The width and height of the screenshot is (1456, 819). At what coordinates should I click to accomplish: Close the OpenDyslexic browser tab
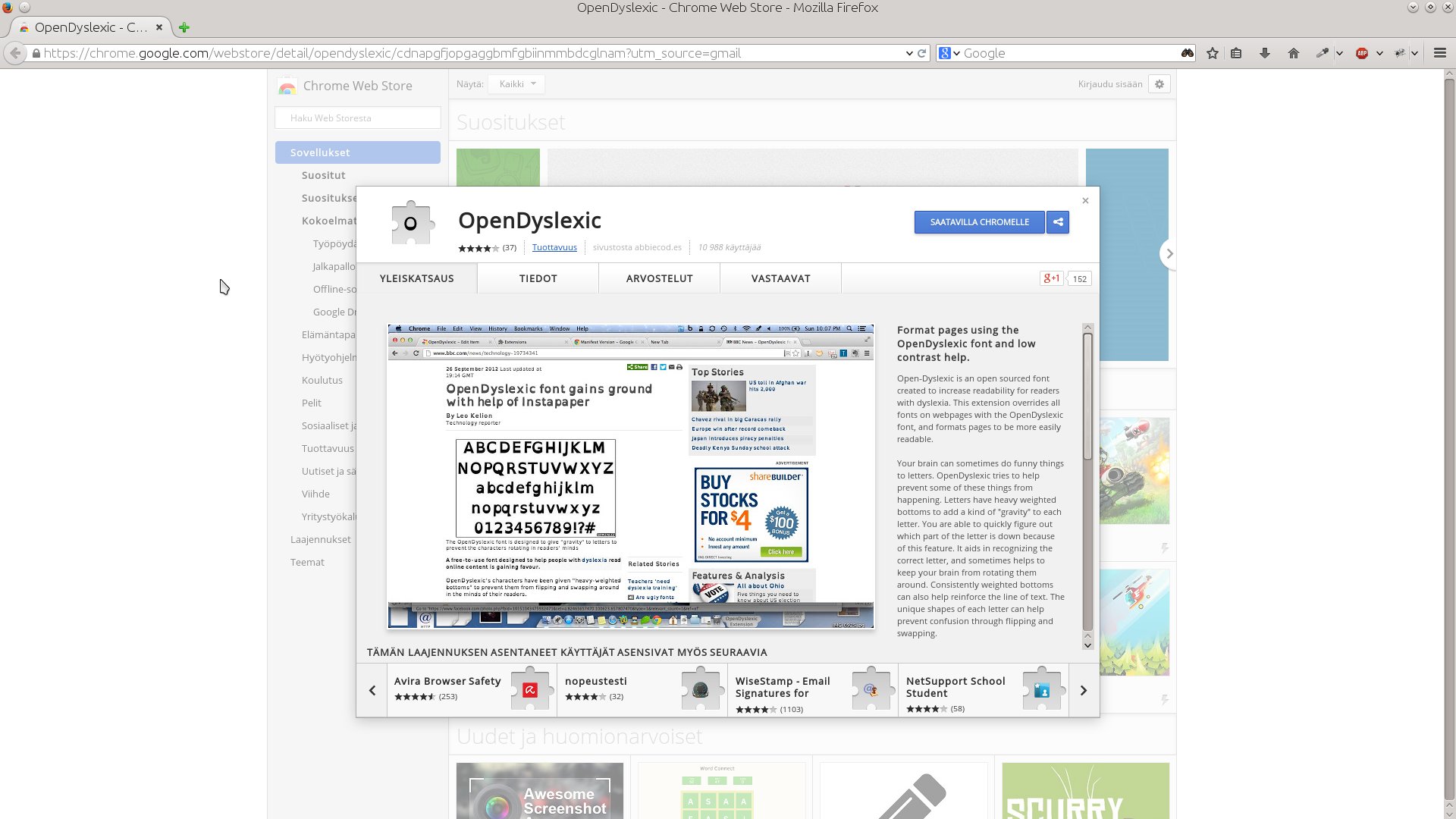click(x=159, y=27)
